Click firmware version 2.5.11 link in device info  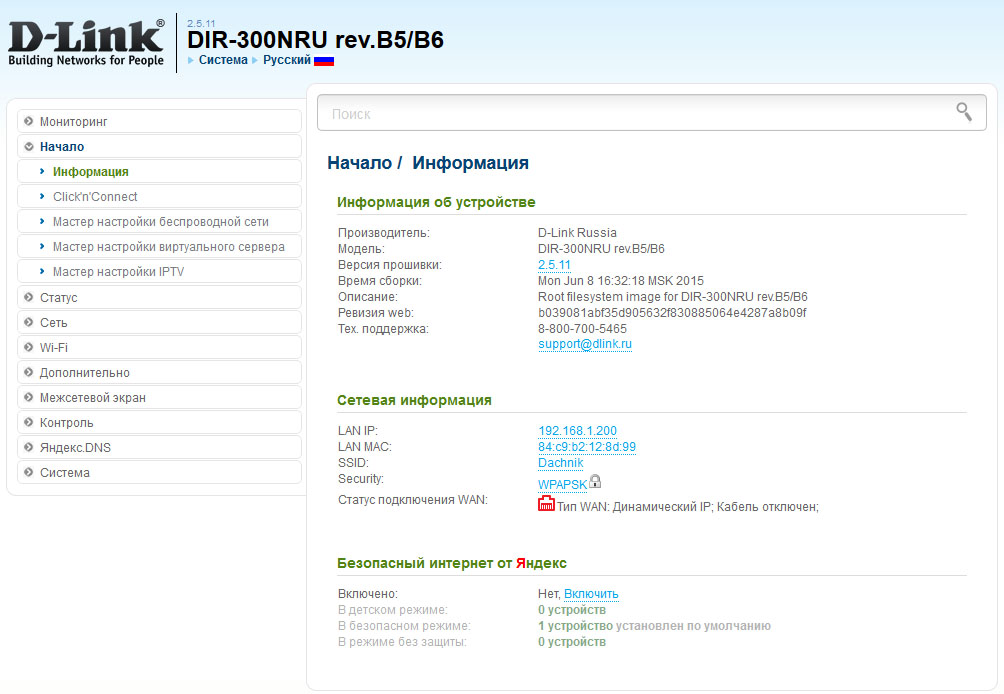pos(554,264)
